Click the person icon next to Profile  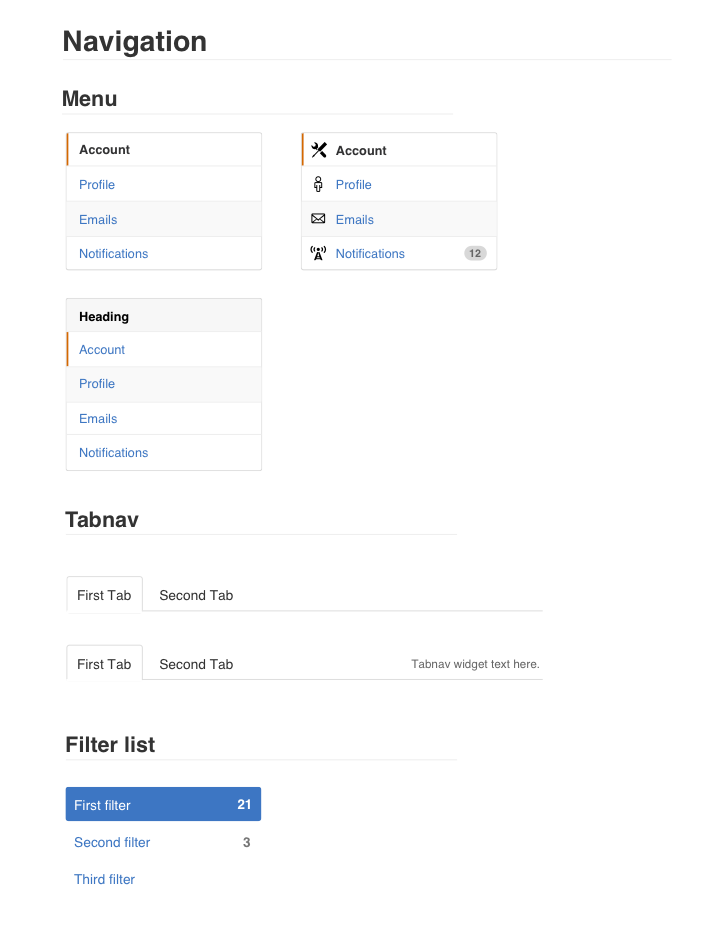click(x=318, y=184)
